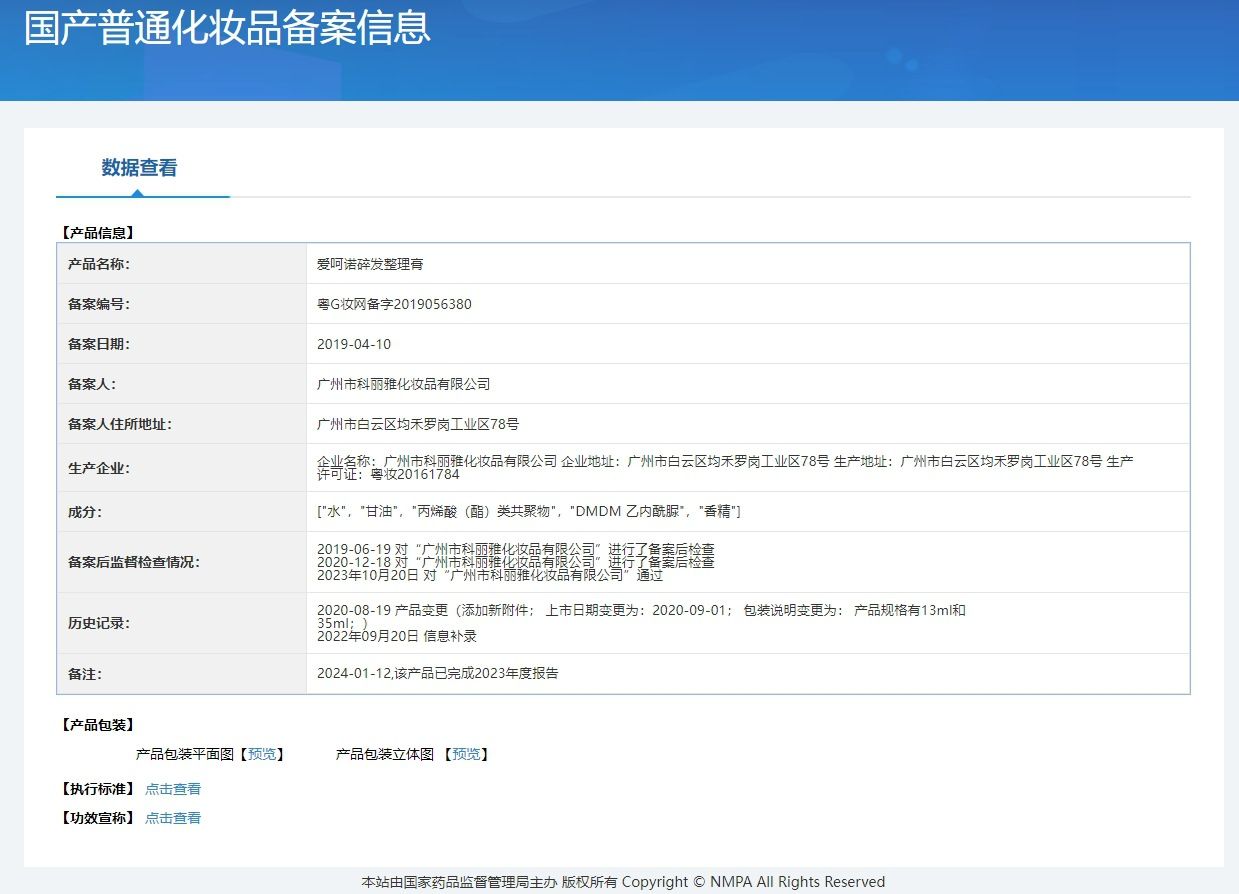Viewport: 1239px width, 894px height.
Task: Open 预览 link for 产品包装立体图
Action: tap(466, 754)
